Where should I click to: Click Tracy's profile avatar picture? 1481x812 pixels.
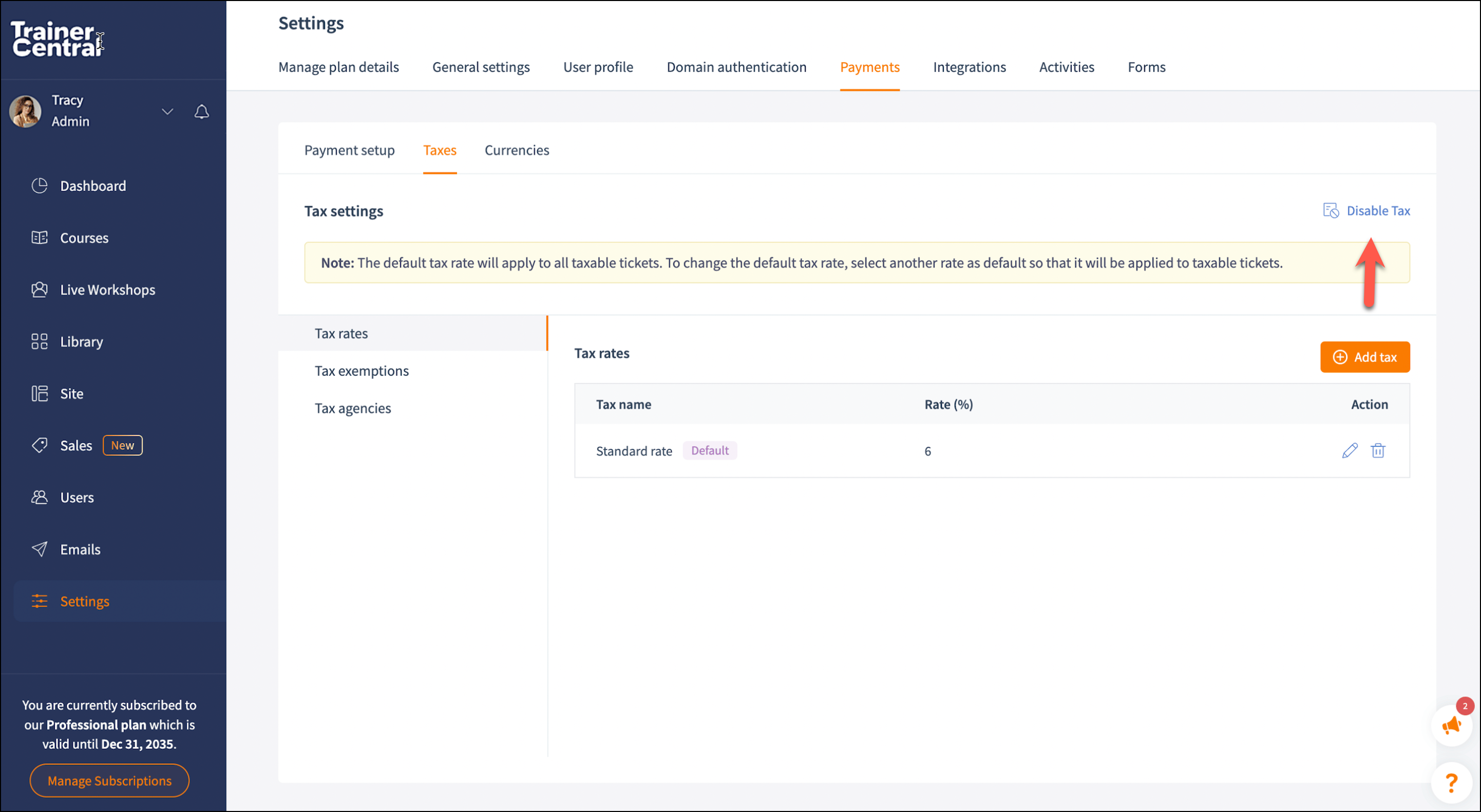point(25,111)
